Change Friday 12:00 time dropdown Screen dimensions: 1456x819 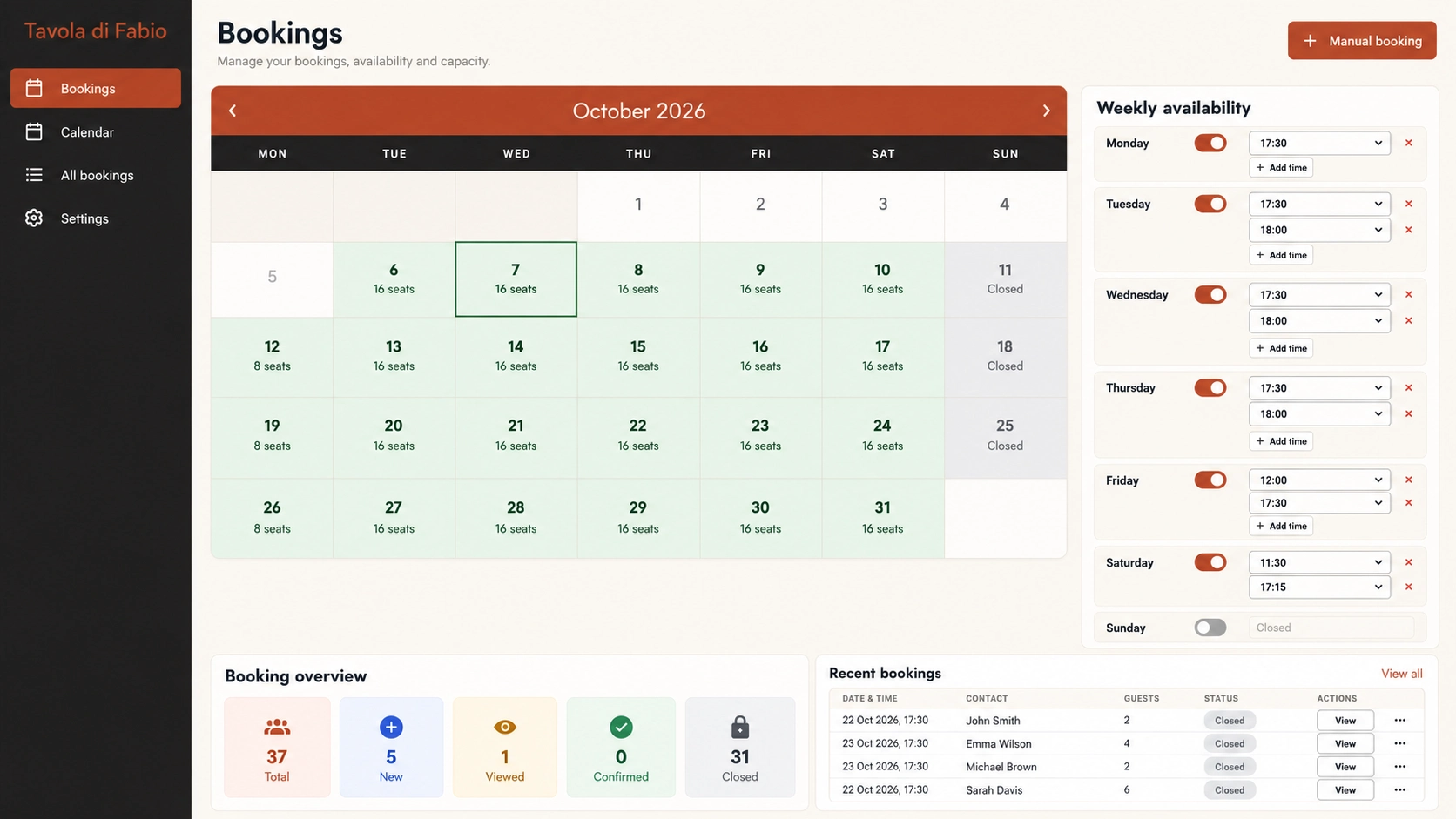point(1319,480)
